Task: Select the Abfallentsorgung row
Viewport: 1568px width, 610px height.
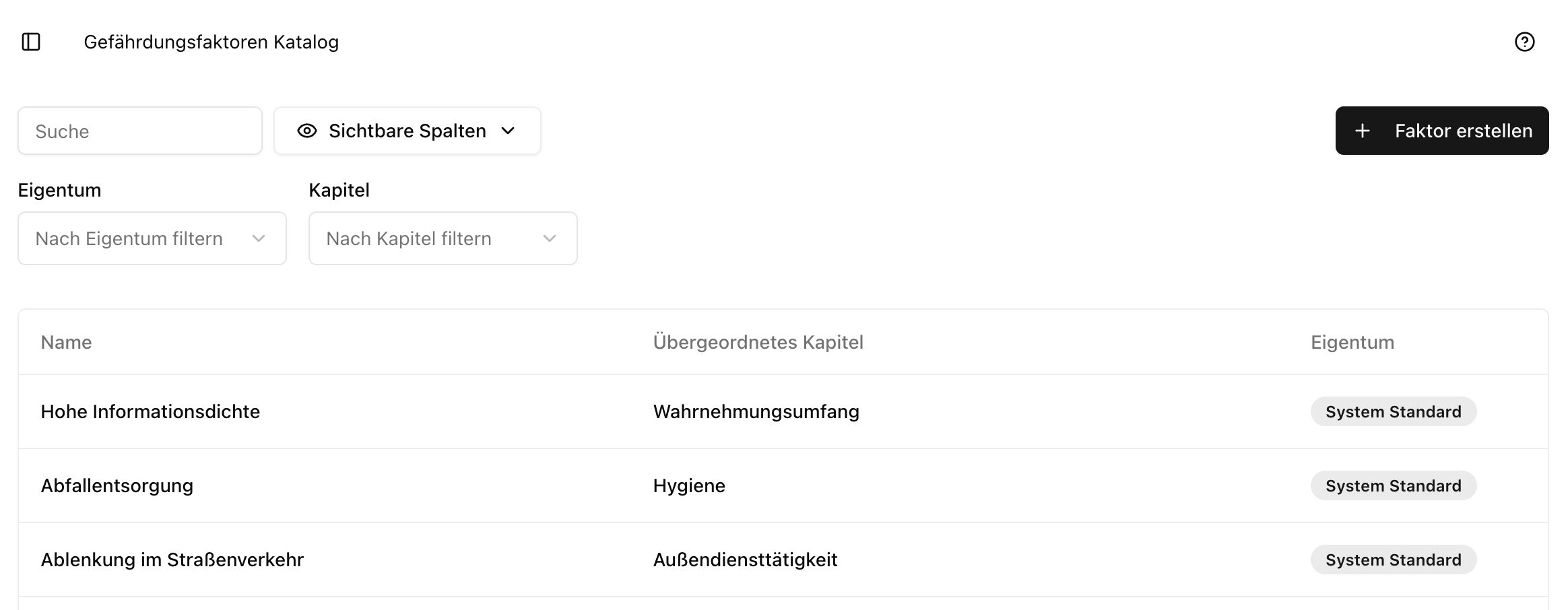Action: pyautogui.click(x=118, y=485)
